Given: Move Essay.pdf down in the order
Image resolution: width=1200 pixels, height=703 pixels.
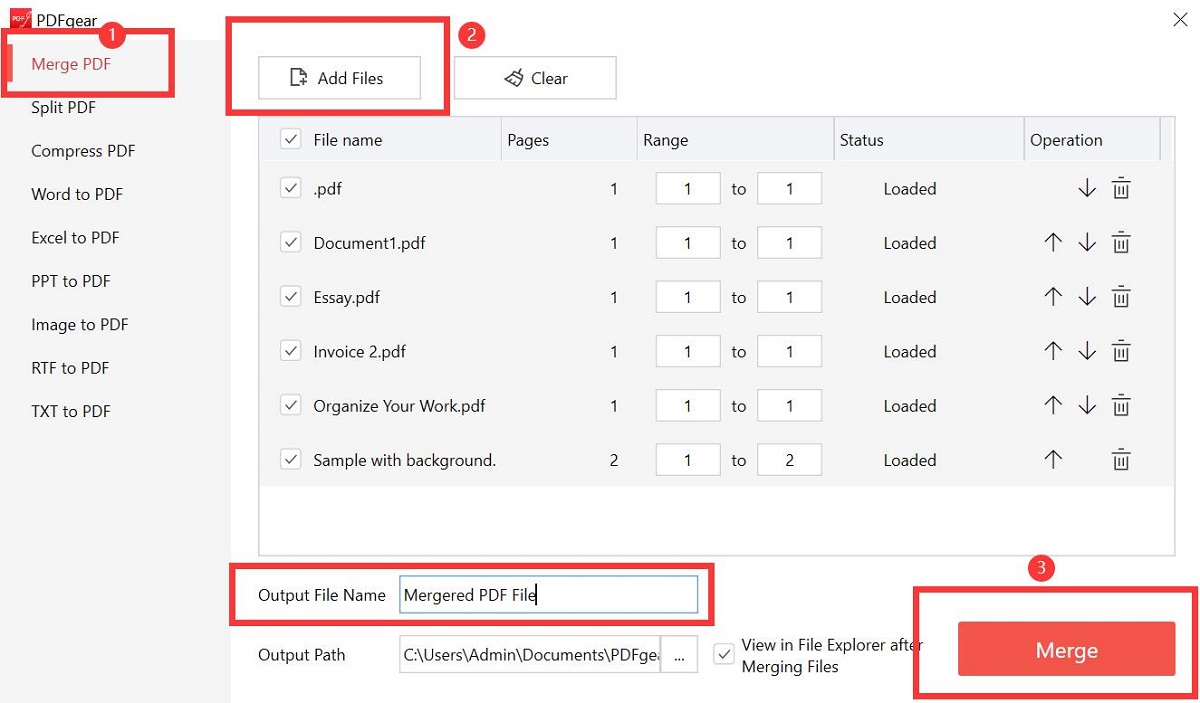Looking at the screenshot, I should [x=1087, y=296].
